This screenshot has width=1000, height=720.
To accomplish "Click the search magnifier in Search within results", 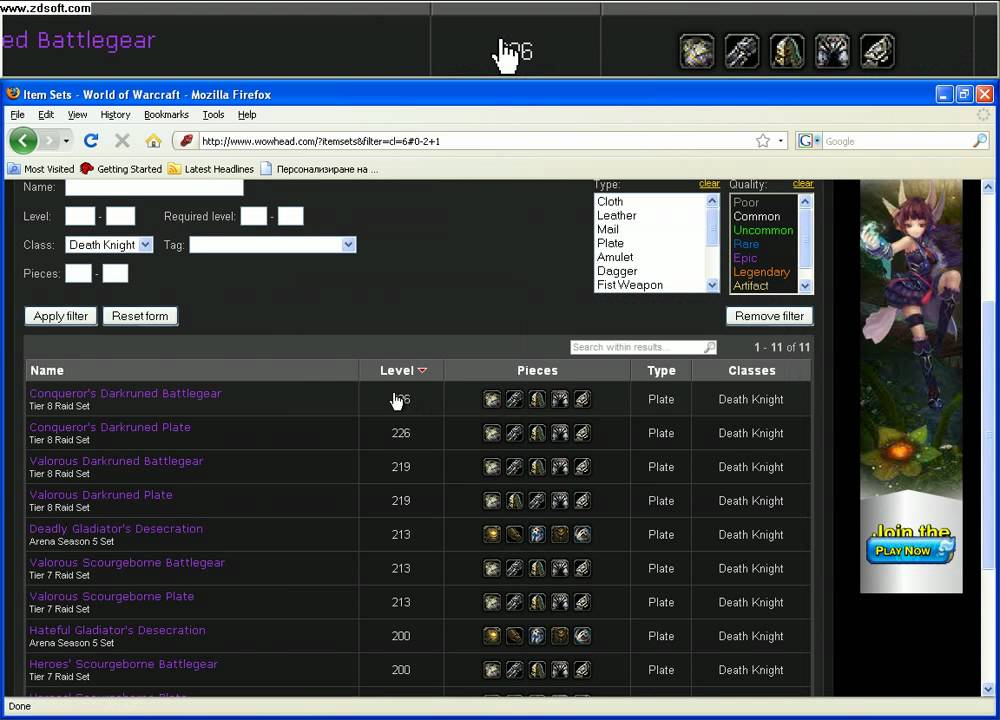I will tap(709, 347).
